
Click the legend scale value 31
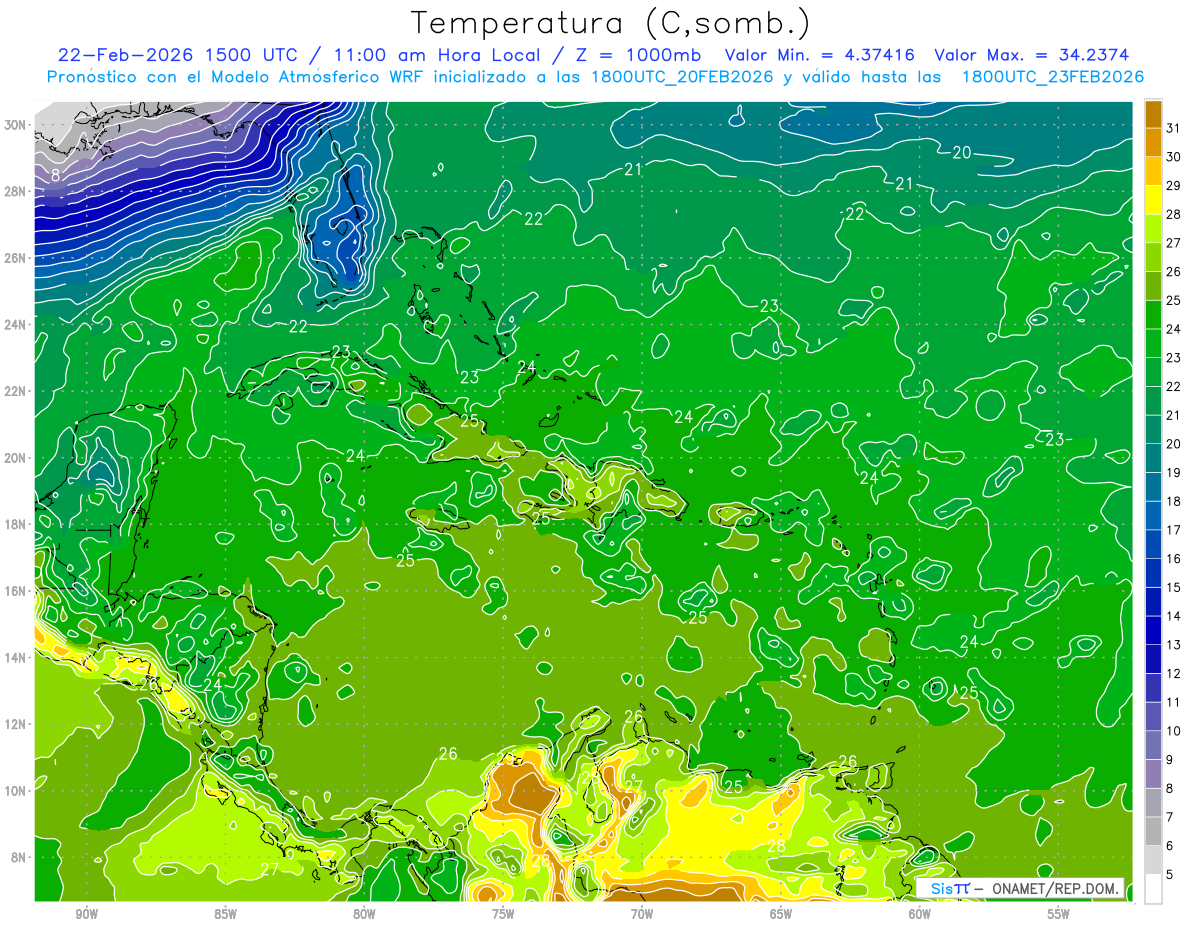click(1174, 128)
